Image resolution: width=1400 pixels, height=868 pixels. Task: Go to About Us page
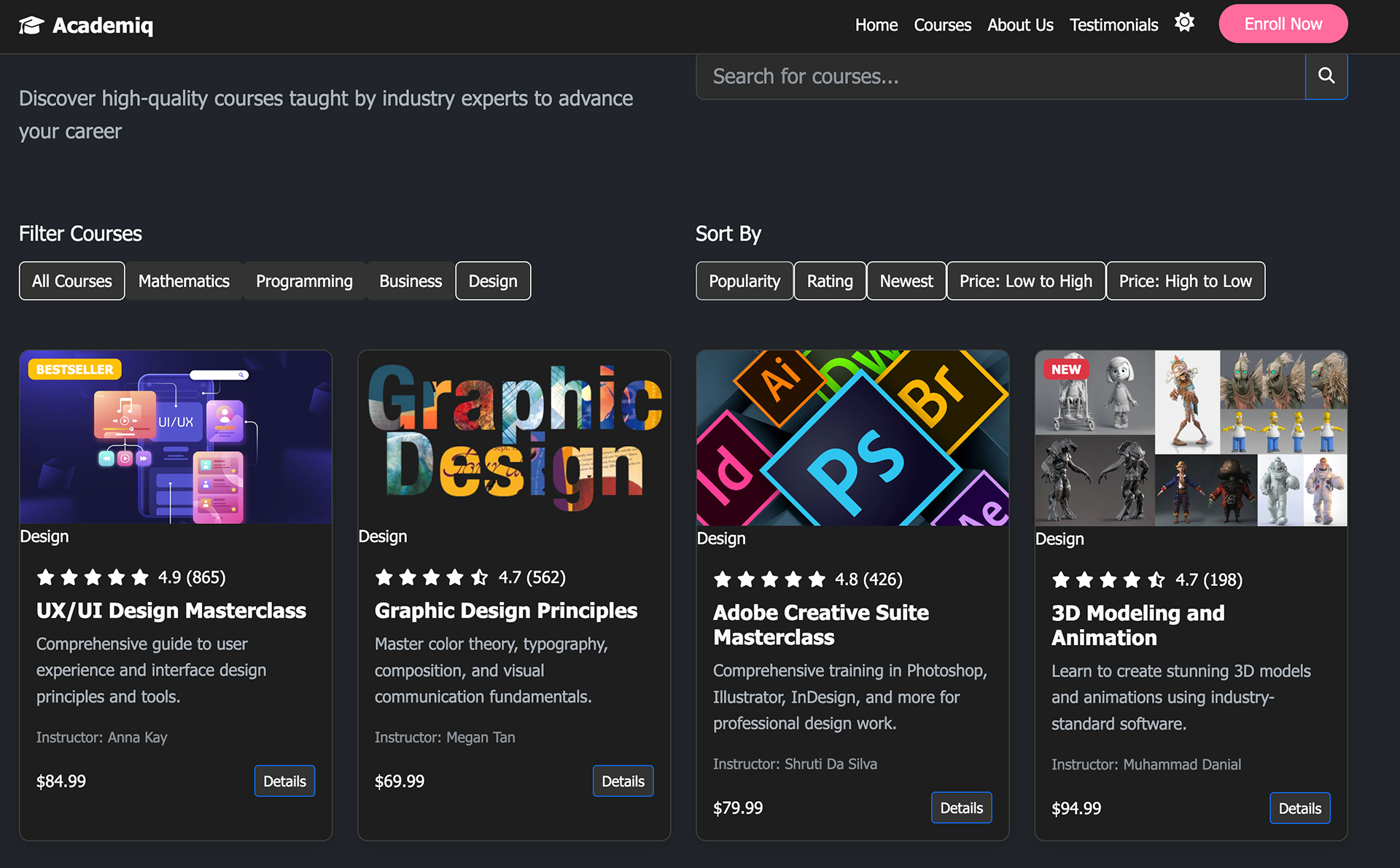[x=1019, y=26]
